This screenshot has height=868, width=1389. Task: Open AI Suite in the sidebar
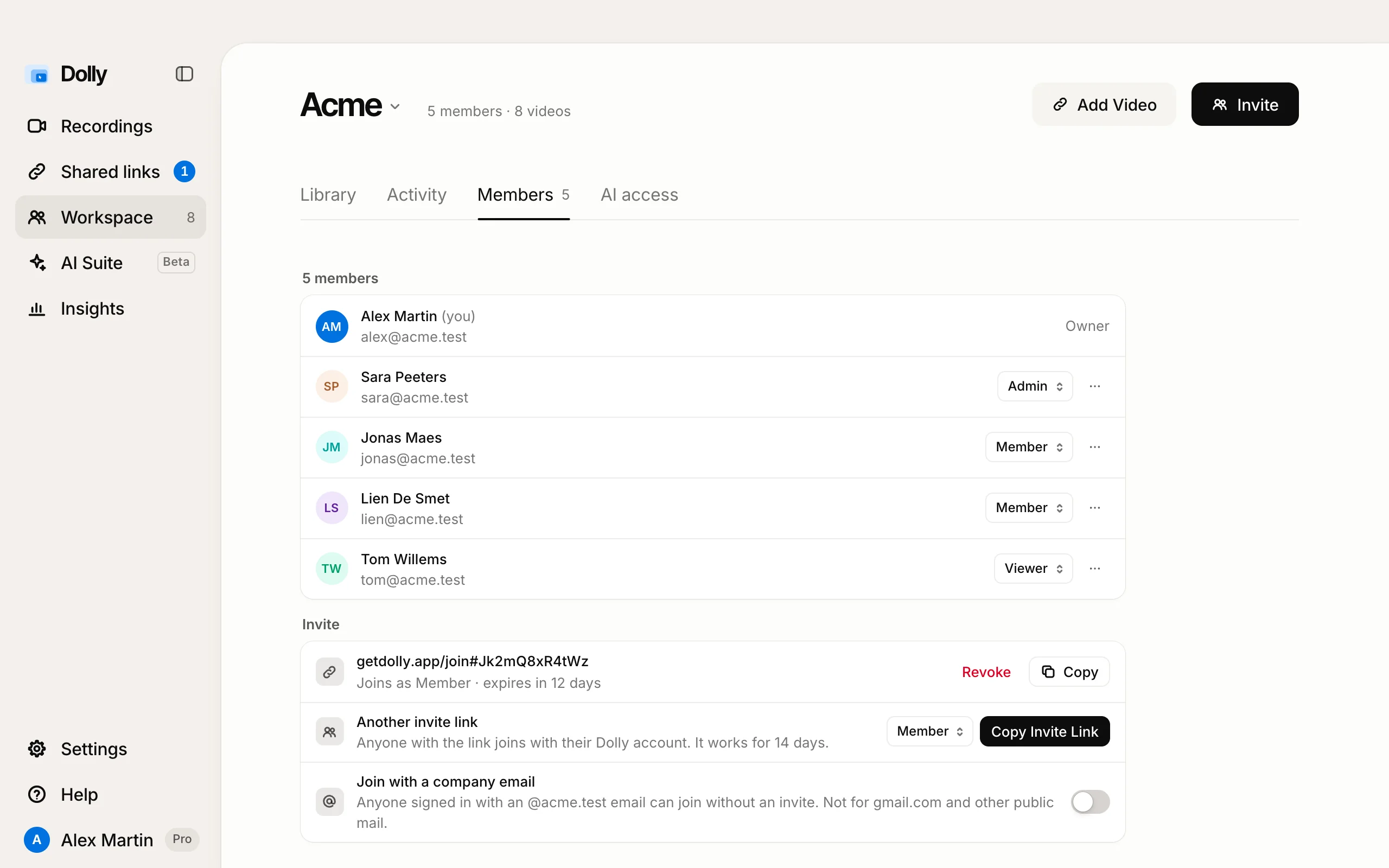pos(110,263)
